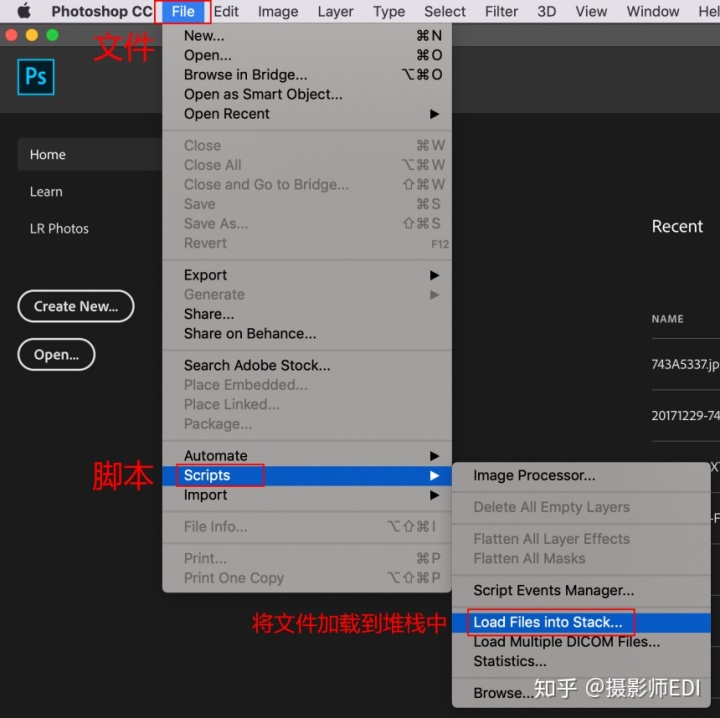Choose Open... in the File menu

pos(307,55)
